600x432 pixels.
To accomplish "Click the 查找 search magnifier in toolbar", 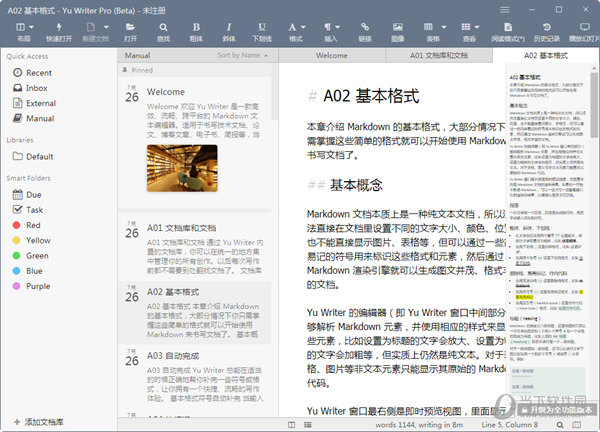I will (x=163, y=27).
